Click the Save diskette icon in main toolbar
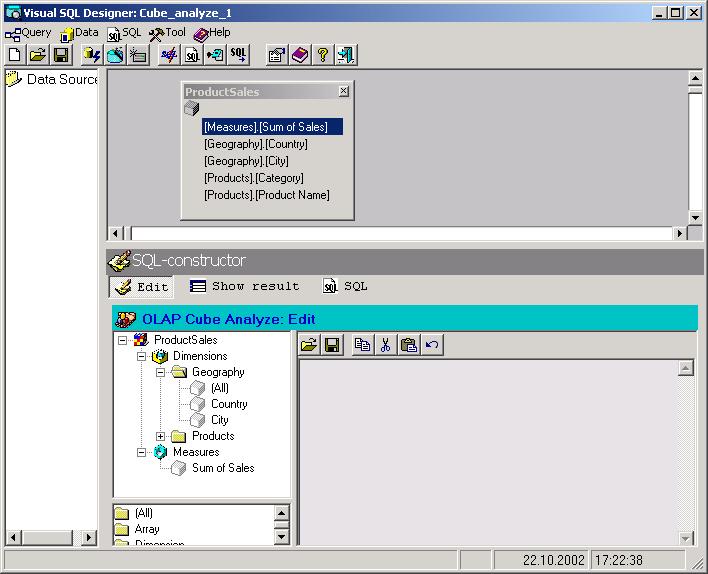The width and height of the screenshot is (708, 574). pos(61,55)
